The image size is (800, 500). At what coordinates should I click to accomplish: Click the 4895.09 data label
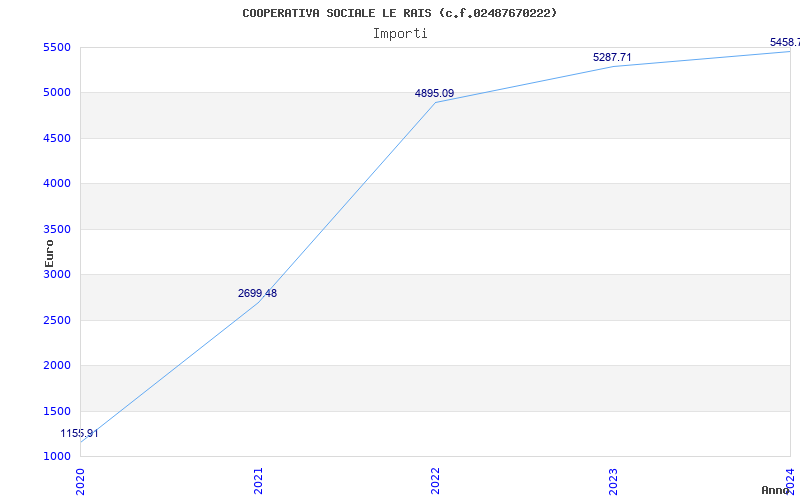[434, 93]
